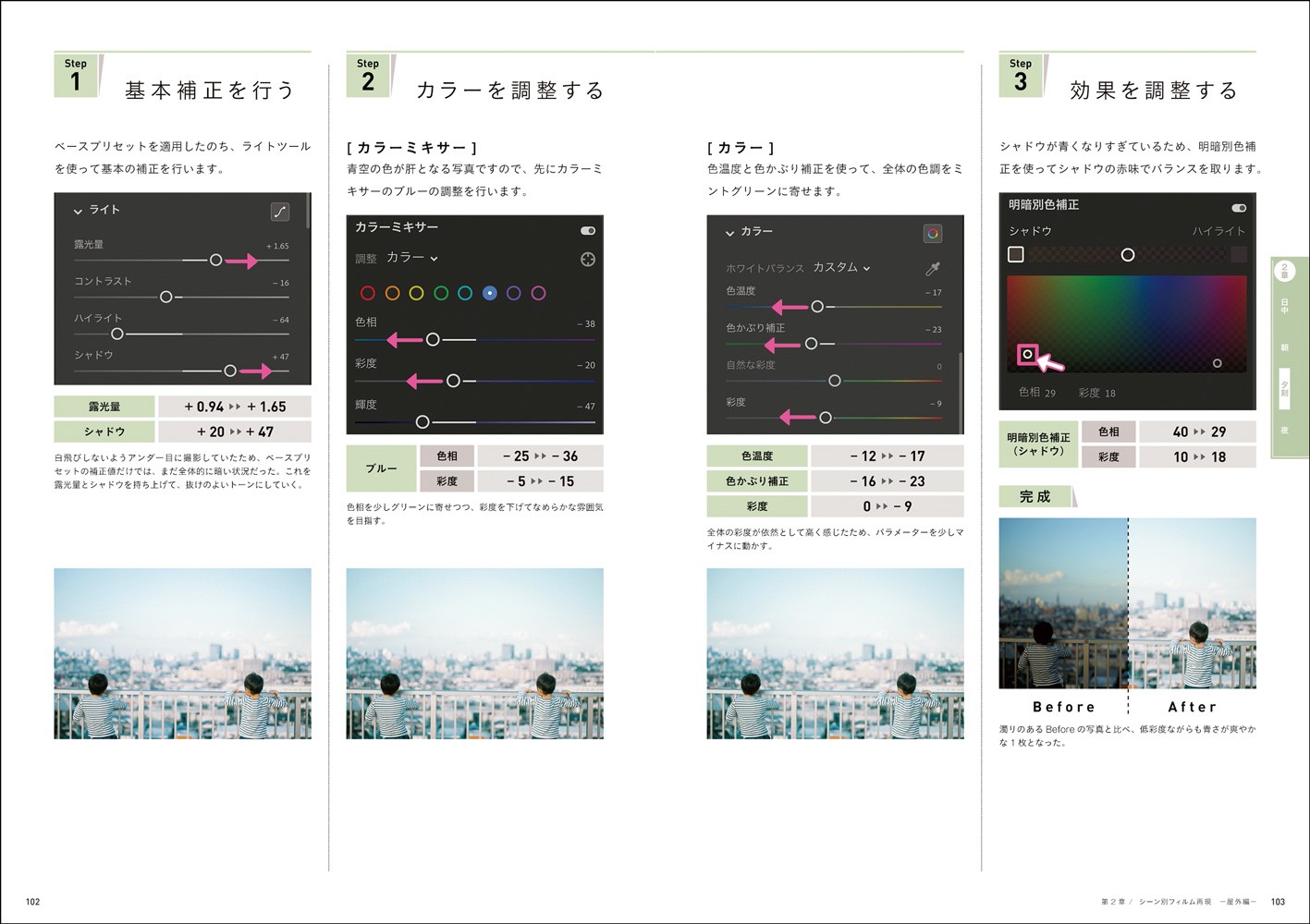Open the ホワイトバランス カスタム dropdown
This screenshot has width=1310, height=924.
point(841,268)
